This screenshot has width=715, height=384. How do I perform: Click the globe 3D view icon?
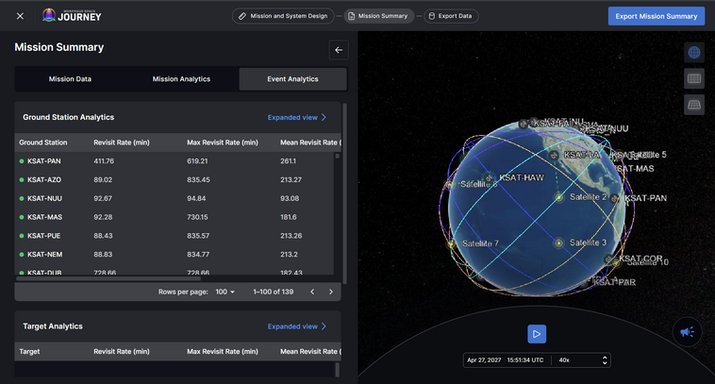click(x=694, y=52)
